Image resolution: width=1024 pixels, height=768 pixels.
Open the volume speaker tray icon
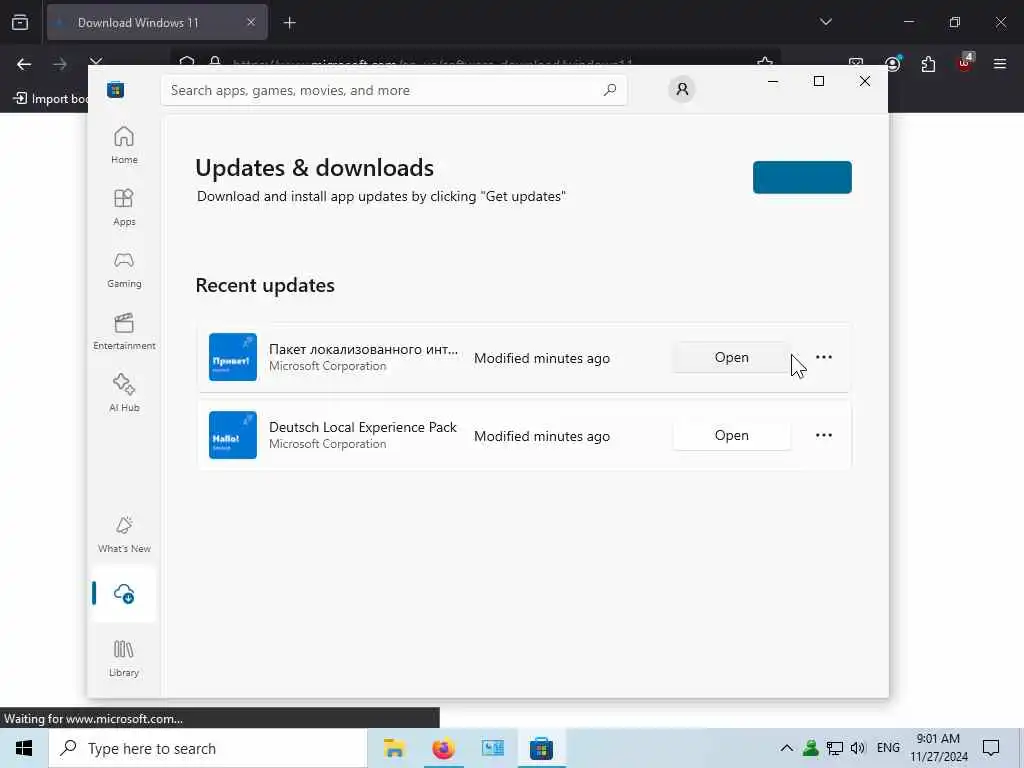tap(858, 748)
